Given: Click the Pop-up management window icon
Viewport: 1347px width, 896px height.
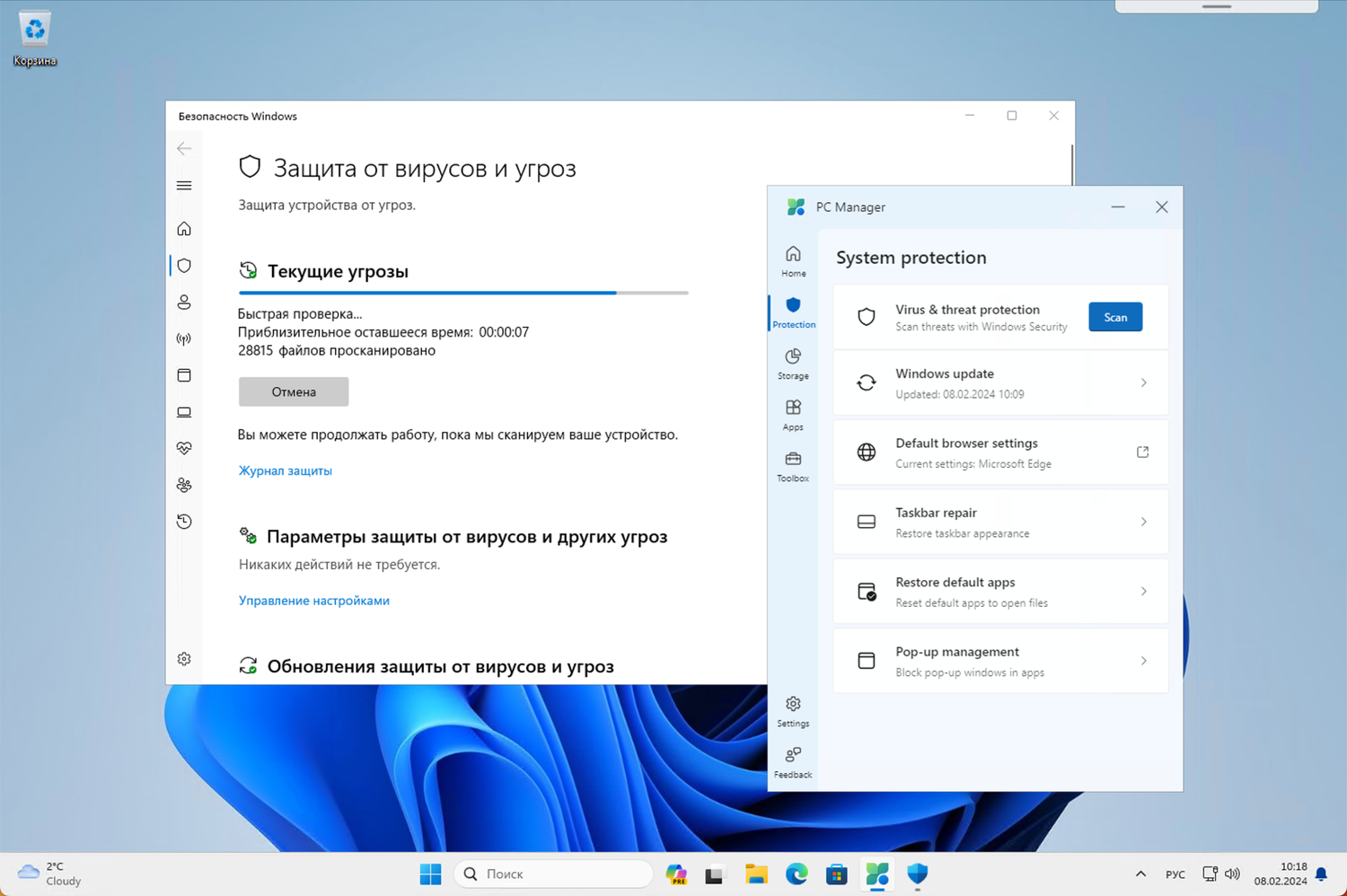Looking at the screenshot, I should [867, 661].
